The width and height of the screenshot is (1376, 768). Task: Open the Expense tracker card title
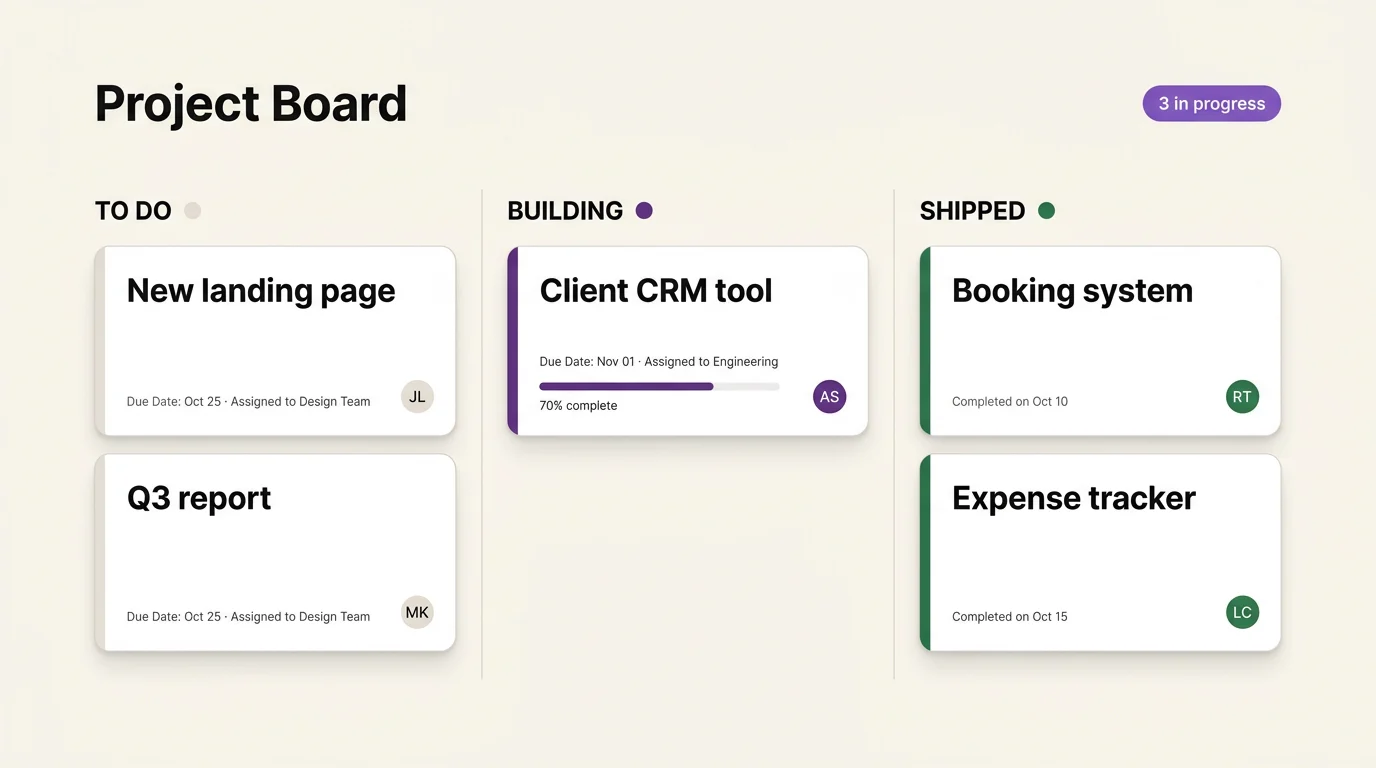[x=1073, y=498]
